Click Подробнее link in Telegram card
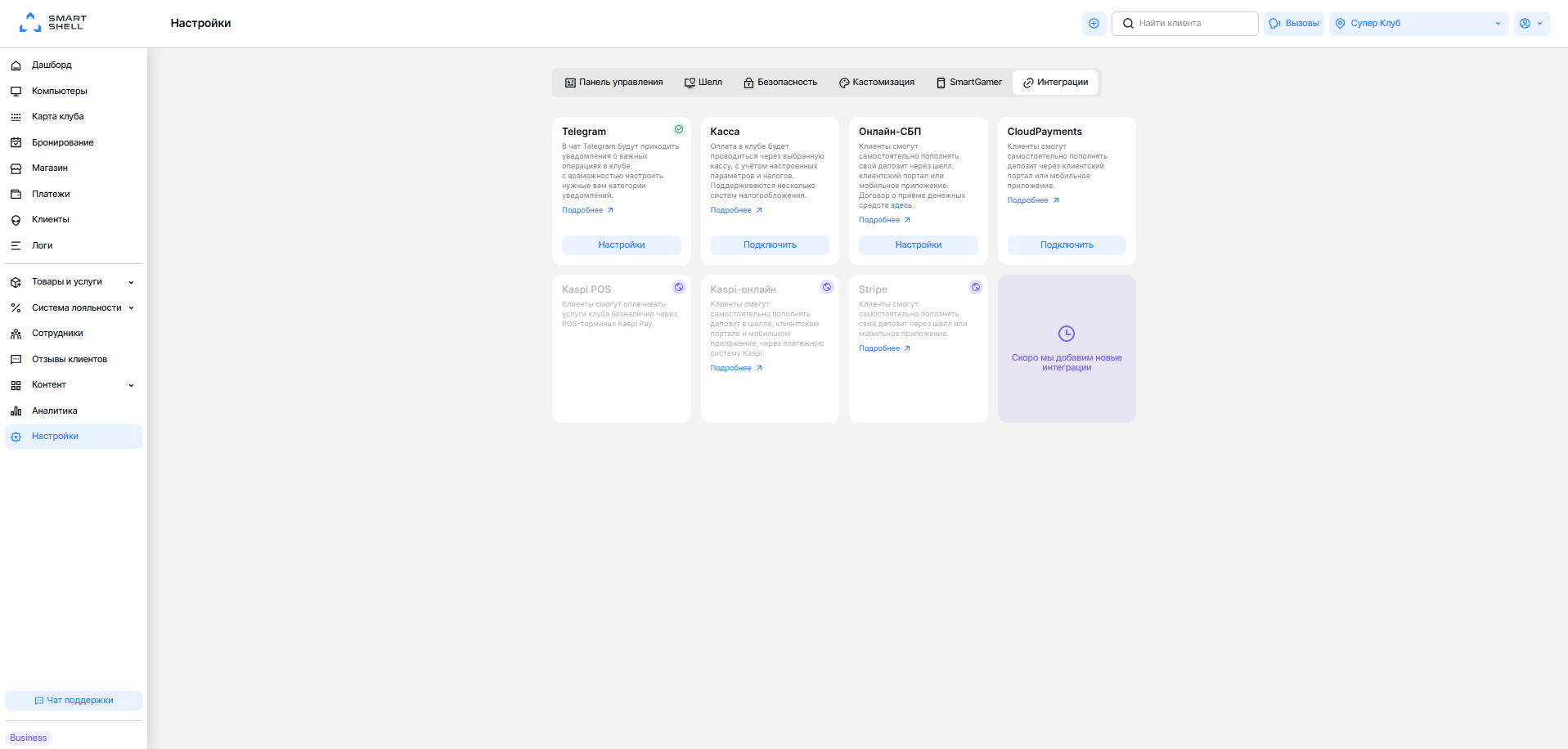Image resolution: width=1568 pixels, height=749 pixels. pyautogui.click(x=587, y=211)
